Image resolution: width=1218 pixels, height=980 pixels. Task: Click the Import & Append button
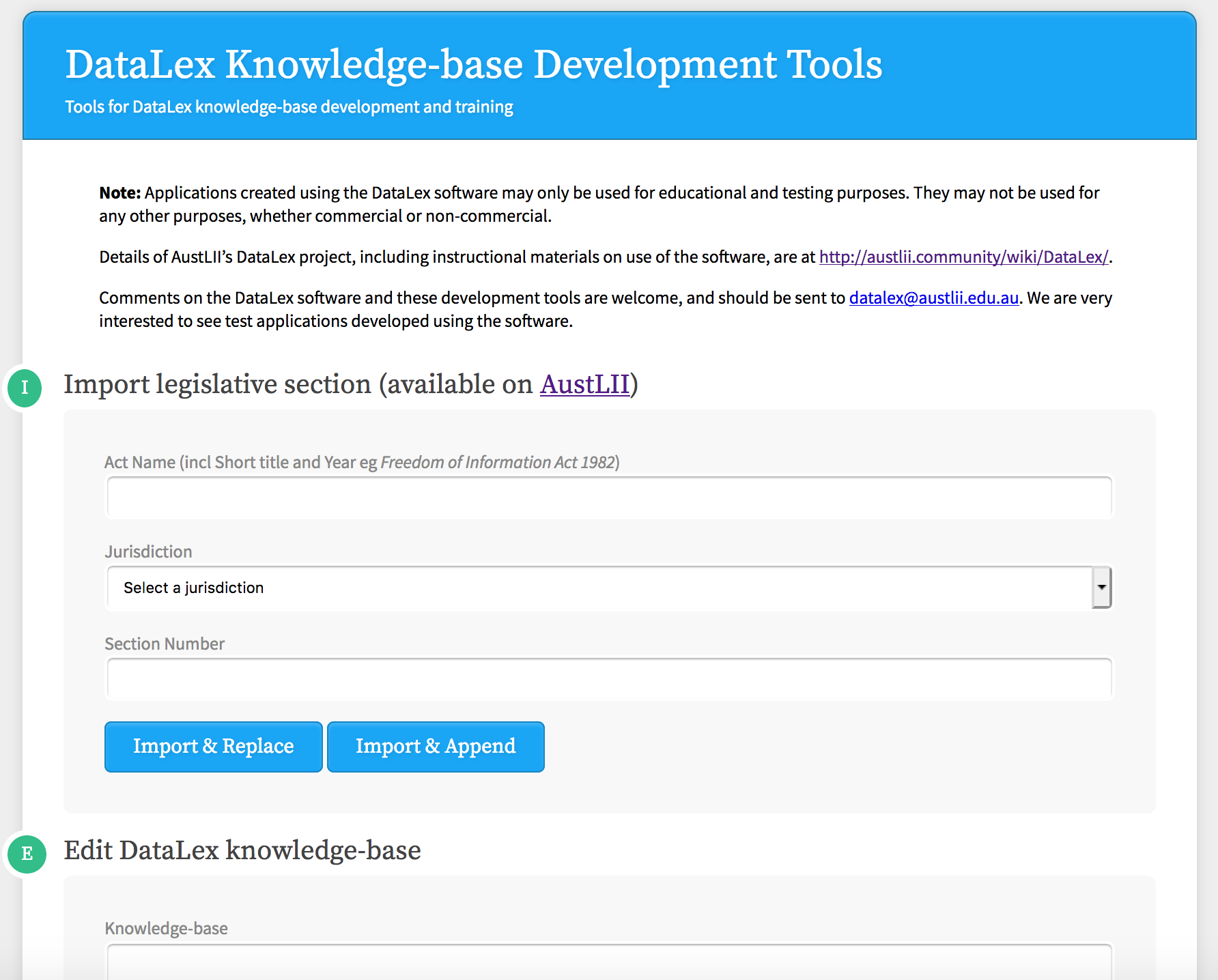[x=436, y=747]
